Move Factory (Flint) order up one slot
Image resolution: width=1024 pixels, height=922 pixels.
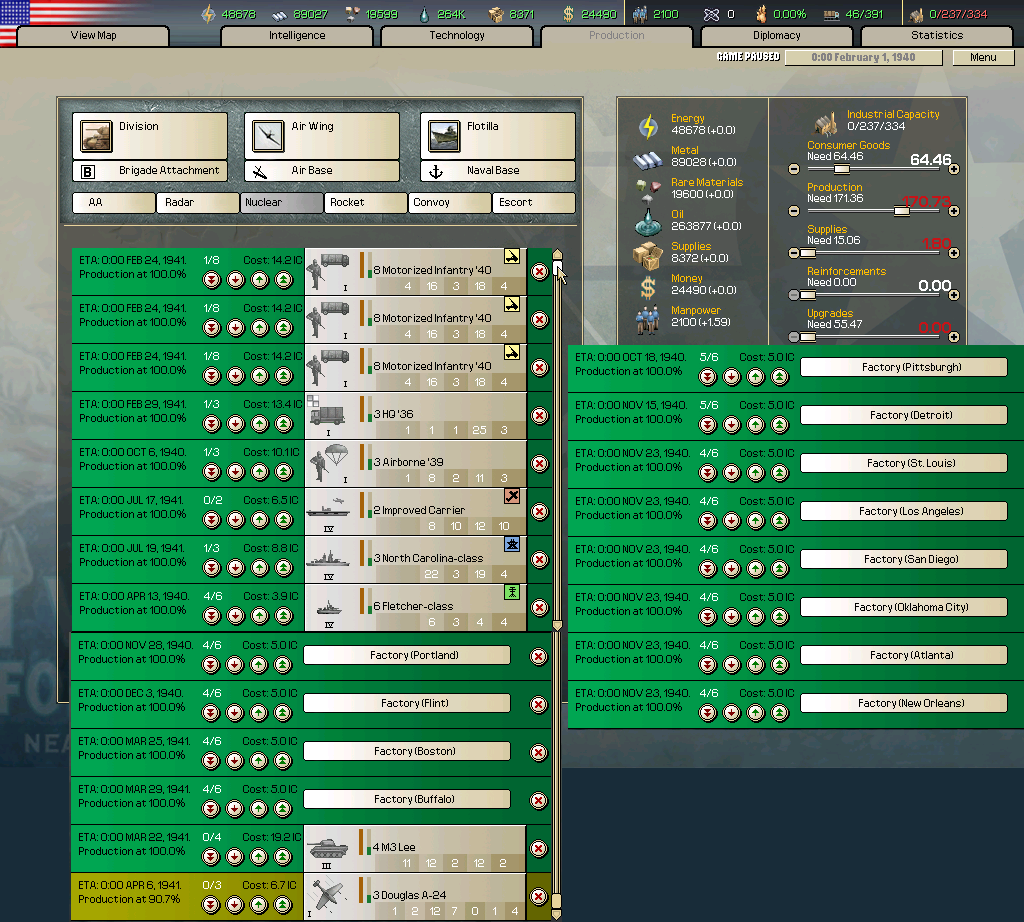point(259,713)
